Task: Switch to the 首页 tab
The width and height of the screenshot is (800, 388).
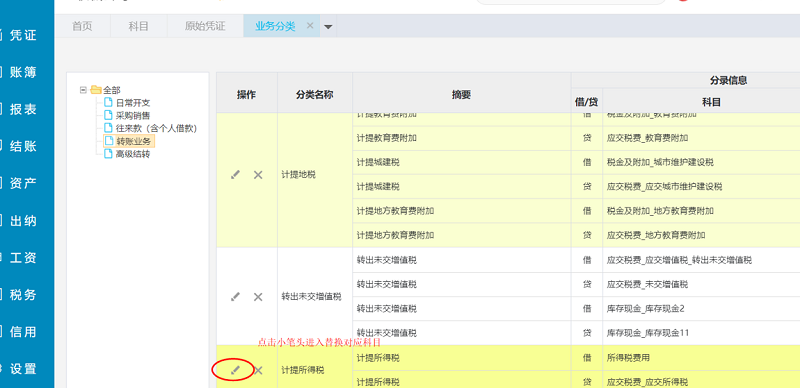Action: point(82,26)
